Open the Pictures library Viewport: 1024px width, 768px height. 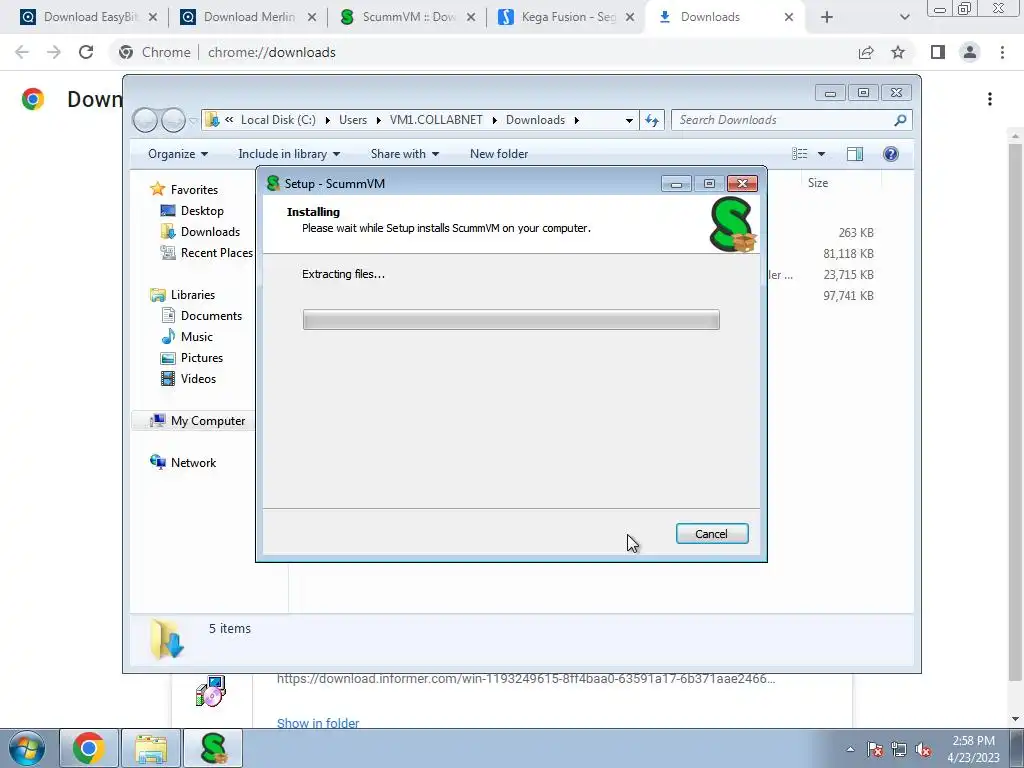[x=202, y=357]
